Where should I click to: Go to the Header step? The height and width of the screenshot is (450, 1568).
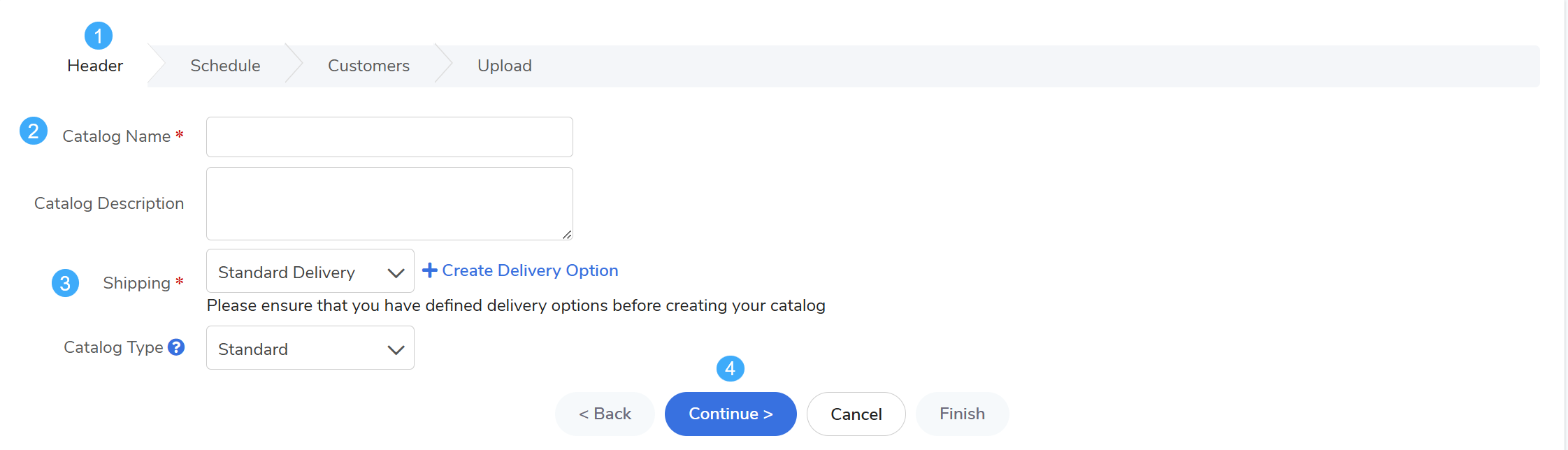pyautogui.click(x=95, y=66)
